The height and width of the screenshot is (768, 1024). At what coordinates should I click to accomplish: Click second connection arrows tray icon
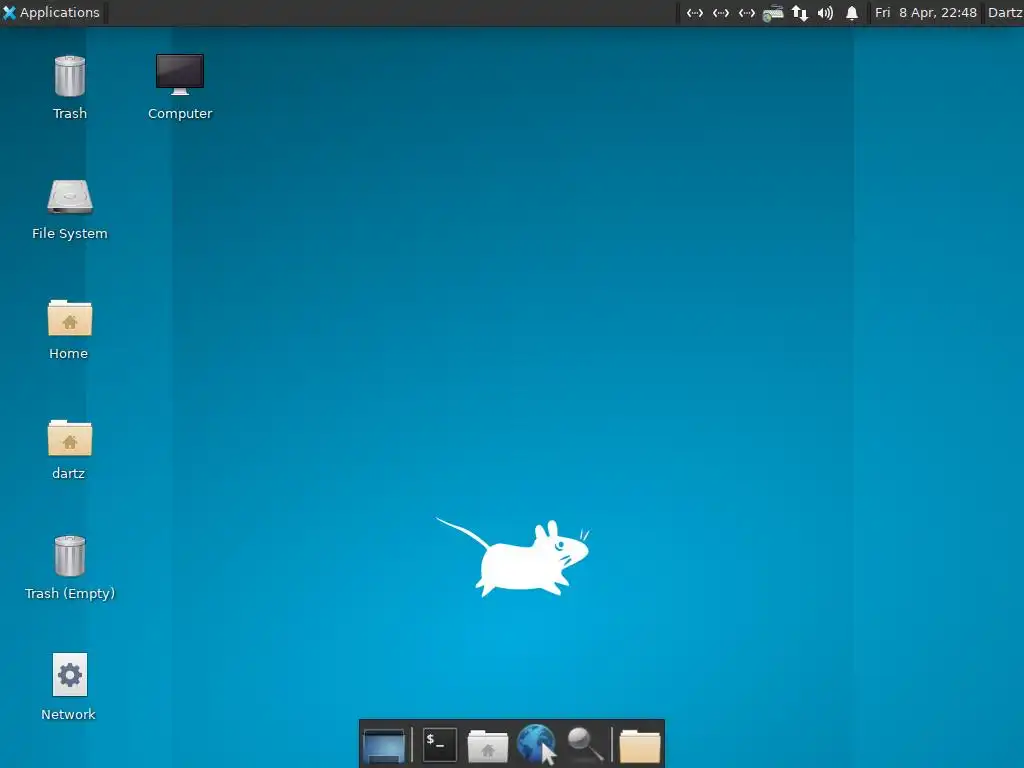pos(721,13)
